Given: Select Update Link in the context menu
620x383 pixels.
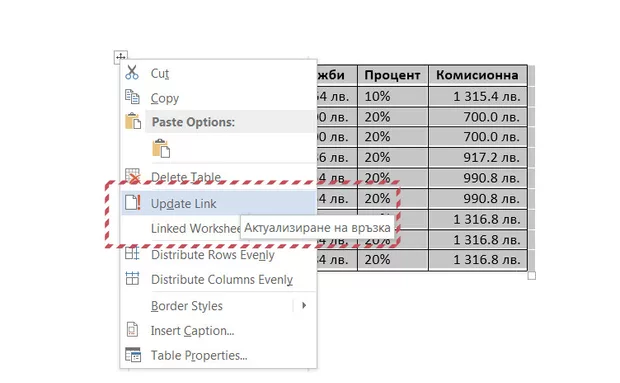Looking at the screenshot, I should tap(219, 203).
